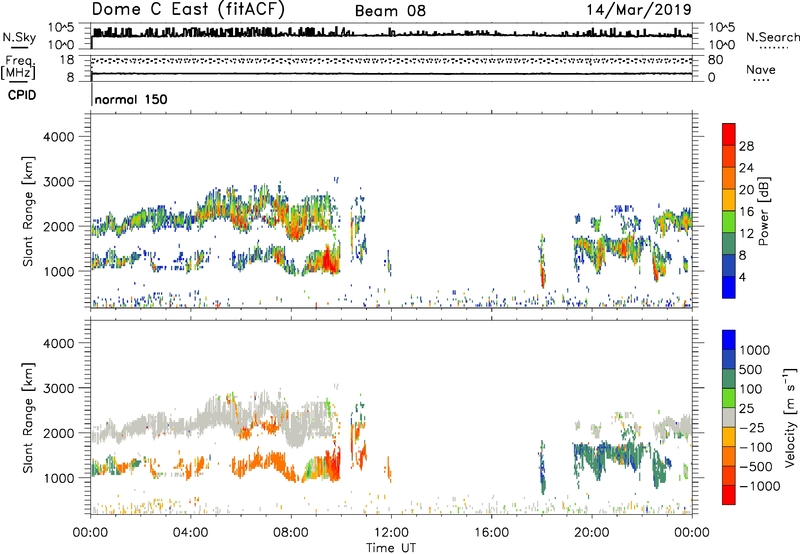This screenshot has height=554, width=800.
Task: Click the '12:00' time tick label
Action: pyautogui.click(x=391, y=533)
